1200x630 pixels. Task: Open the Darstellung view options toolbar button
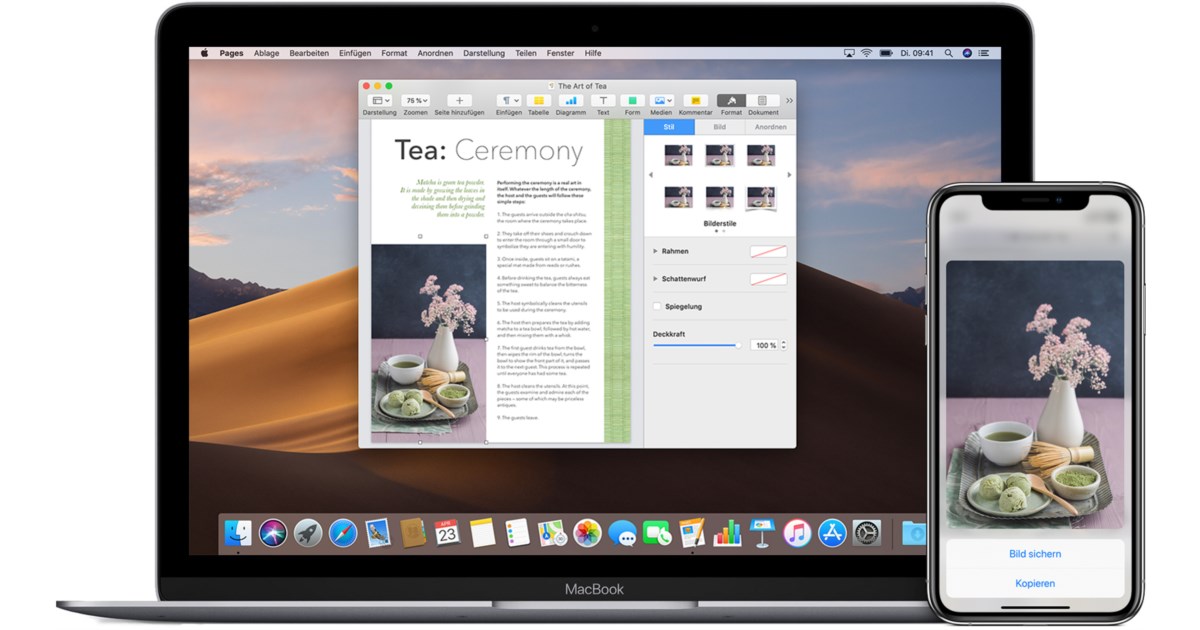pyautogui.click(x=380, y=101)
